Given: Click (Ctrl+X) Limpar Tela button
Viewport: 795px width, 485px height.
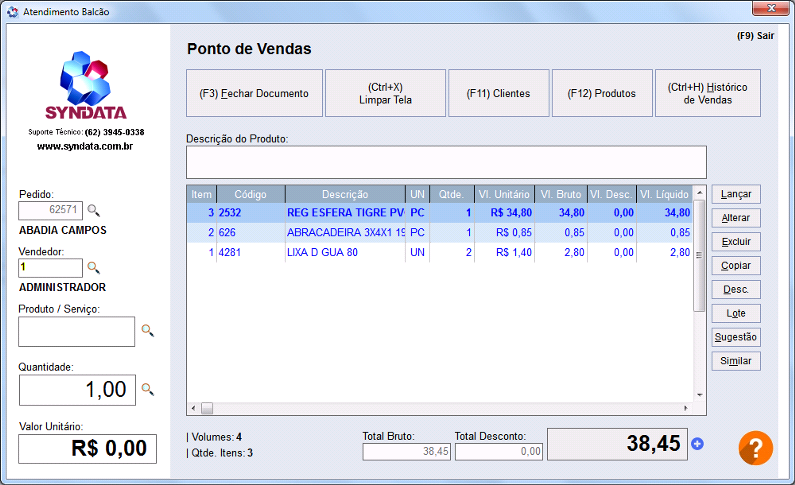Looking at the screenshot, I should 385,93.
